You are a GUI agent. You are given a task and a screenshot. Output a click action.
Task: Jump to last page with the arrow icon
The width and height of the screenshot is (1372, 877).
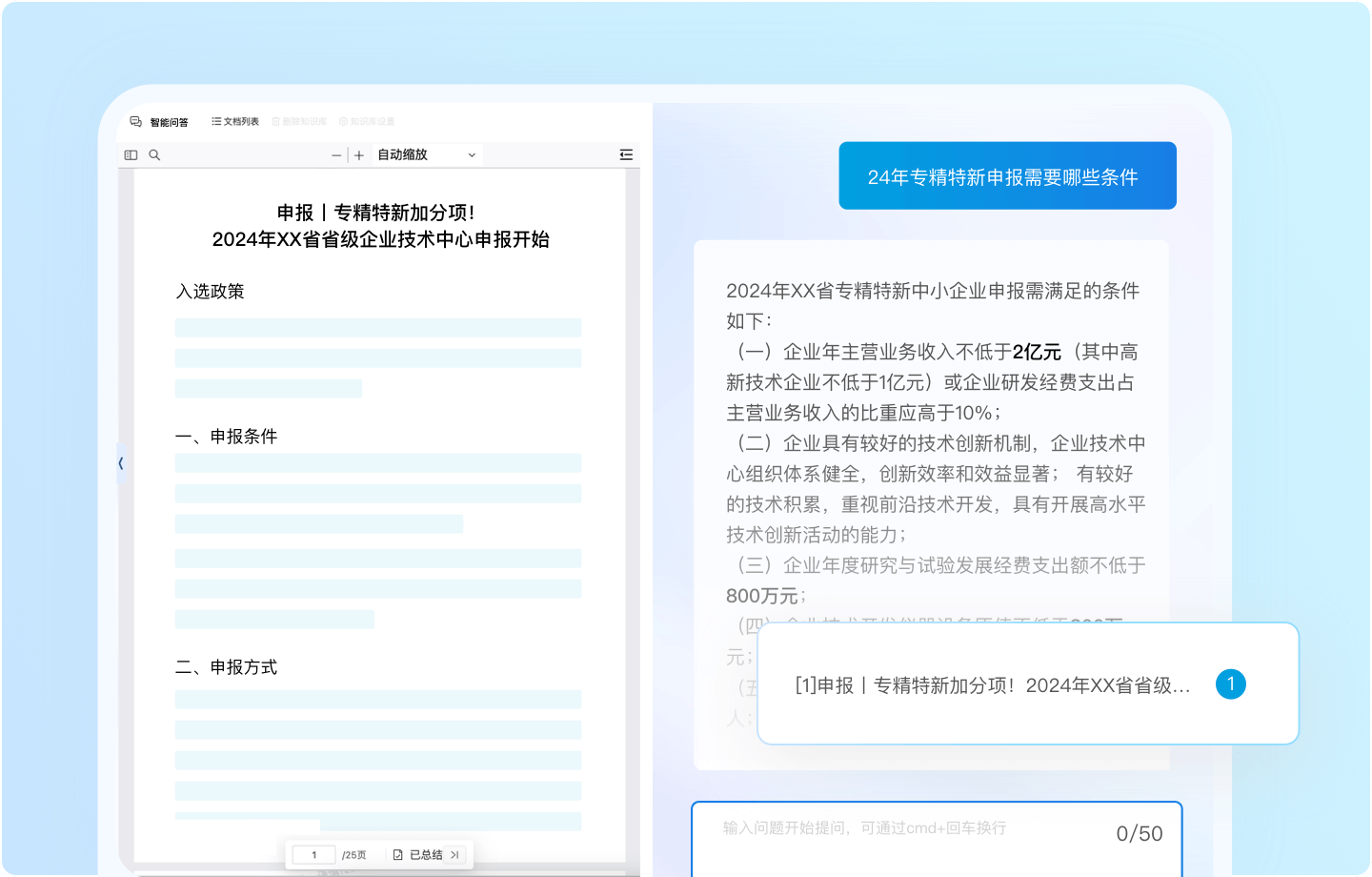tap(454, 854)
